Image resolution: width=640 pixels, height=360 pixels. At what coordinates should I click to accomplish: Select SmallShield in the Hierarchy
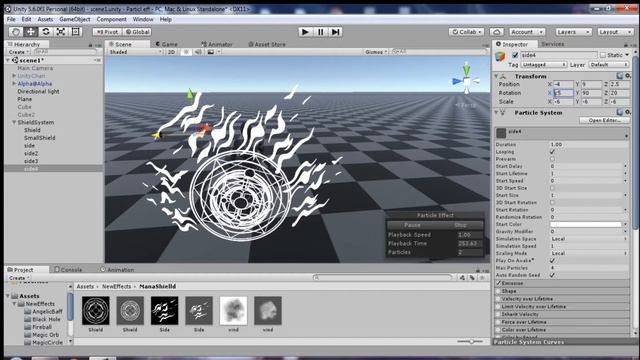[40, 138]
